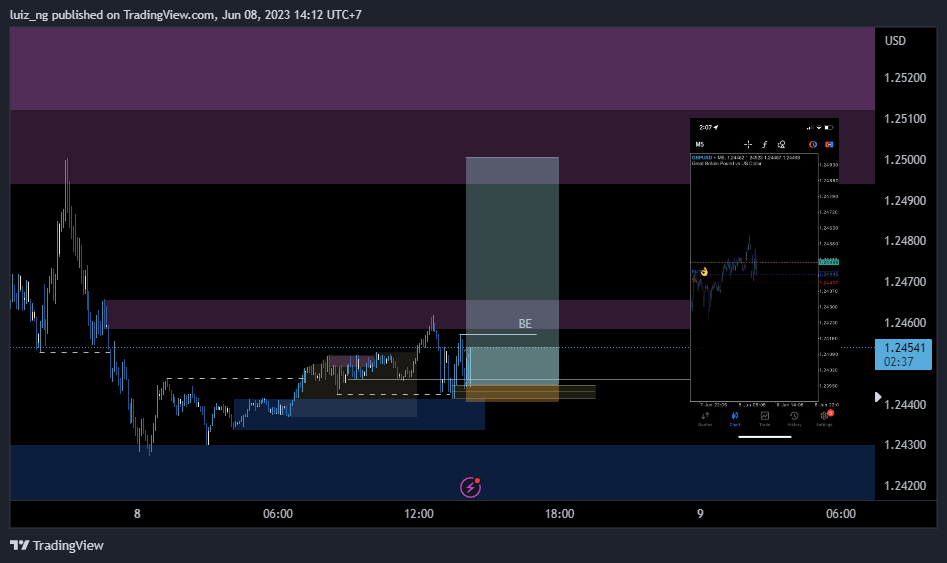Click the 12:00 time axis label
This screenshot has height=563, width=947.
point(419,513)
